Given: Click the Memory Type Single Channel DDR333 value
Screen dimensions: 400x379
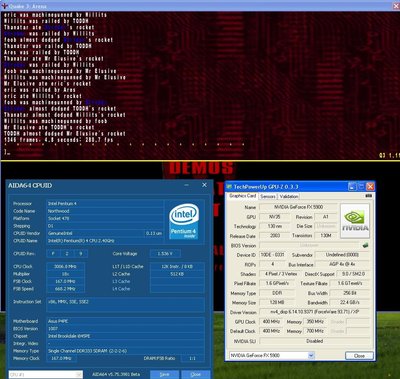Looking at the screenshot, I should (125, 351).
